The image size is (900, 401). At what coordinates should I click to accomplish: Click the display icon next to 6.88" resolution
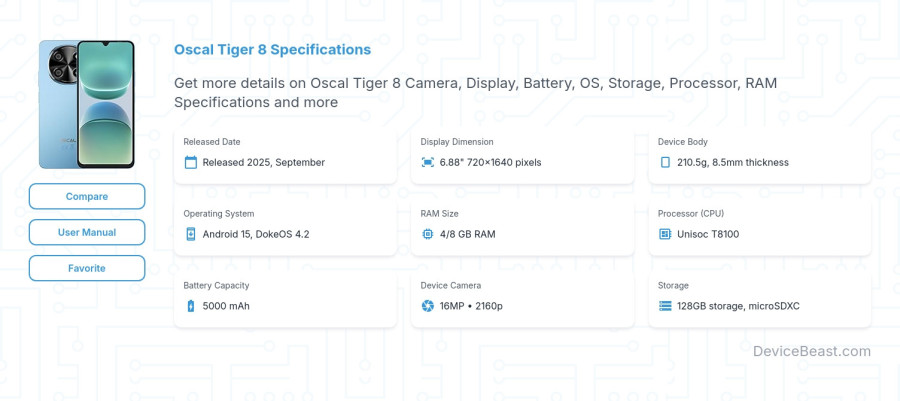428,162
